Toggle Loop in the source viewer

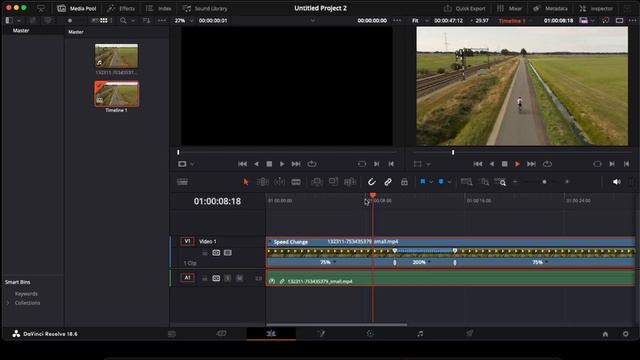click(312, 164)
